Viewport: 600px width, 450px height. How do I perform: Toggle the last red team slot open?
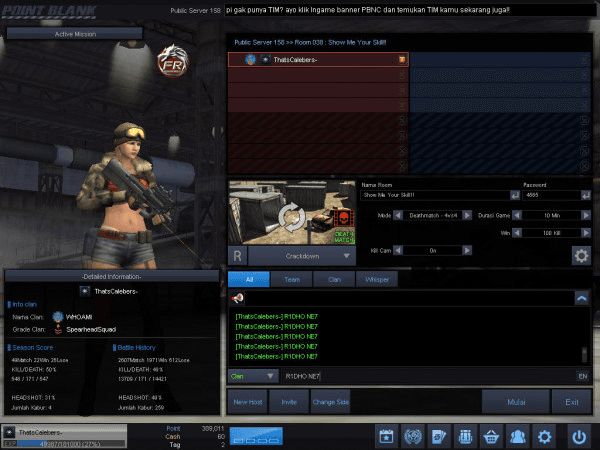click(402, 166)
